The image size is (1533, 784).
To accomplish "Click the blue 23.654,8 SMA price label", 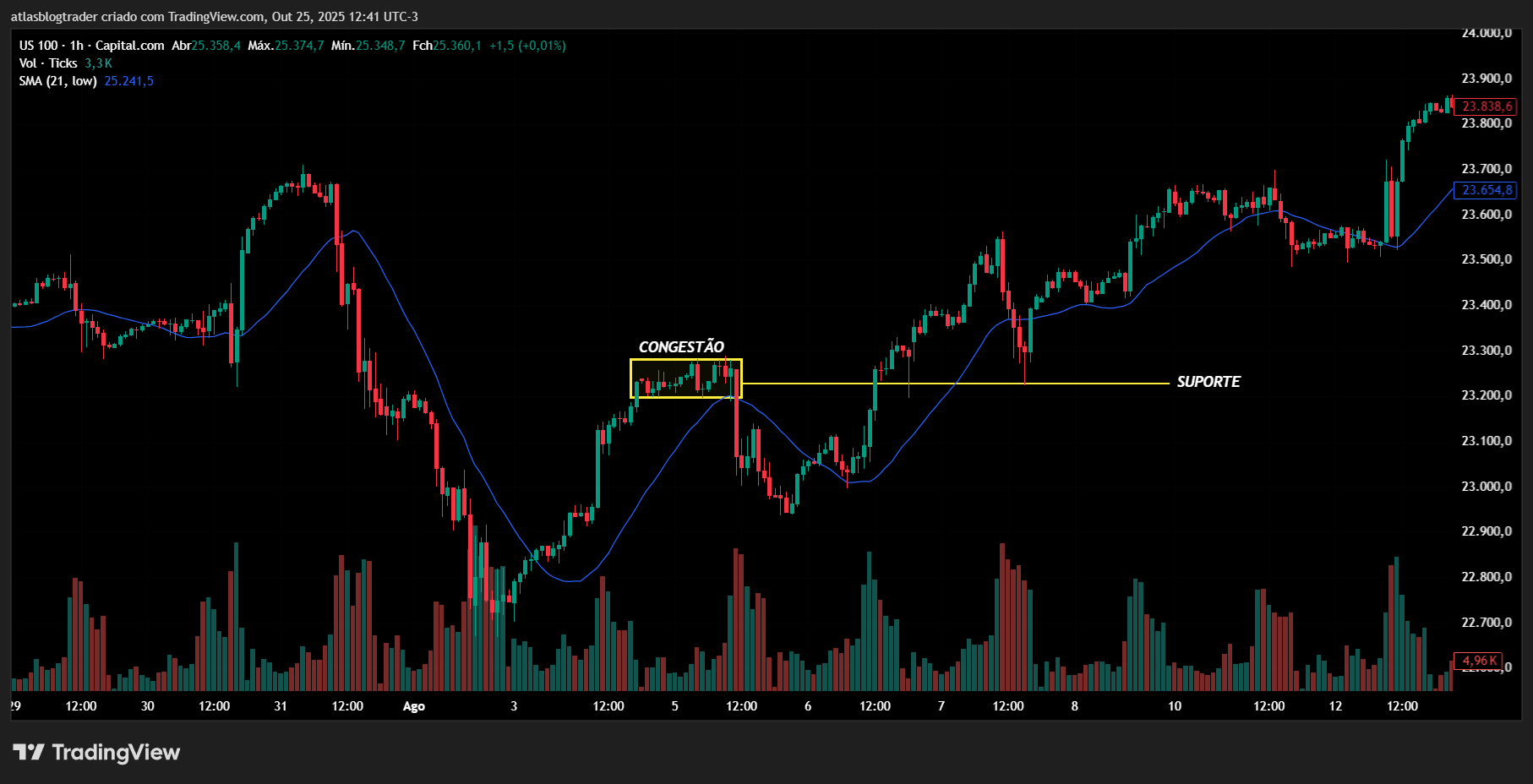I will pyautogui.click(x=1486, y=190).
